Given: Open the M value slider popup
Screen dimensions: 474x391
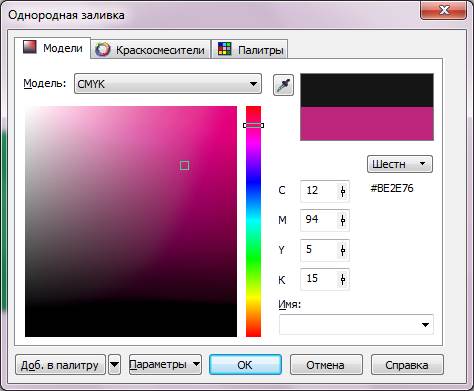Looking at the screenshot, I should (x=343, y=220).
